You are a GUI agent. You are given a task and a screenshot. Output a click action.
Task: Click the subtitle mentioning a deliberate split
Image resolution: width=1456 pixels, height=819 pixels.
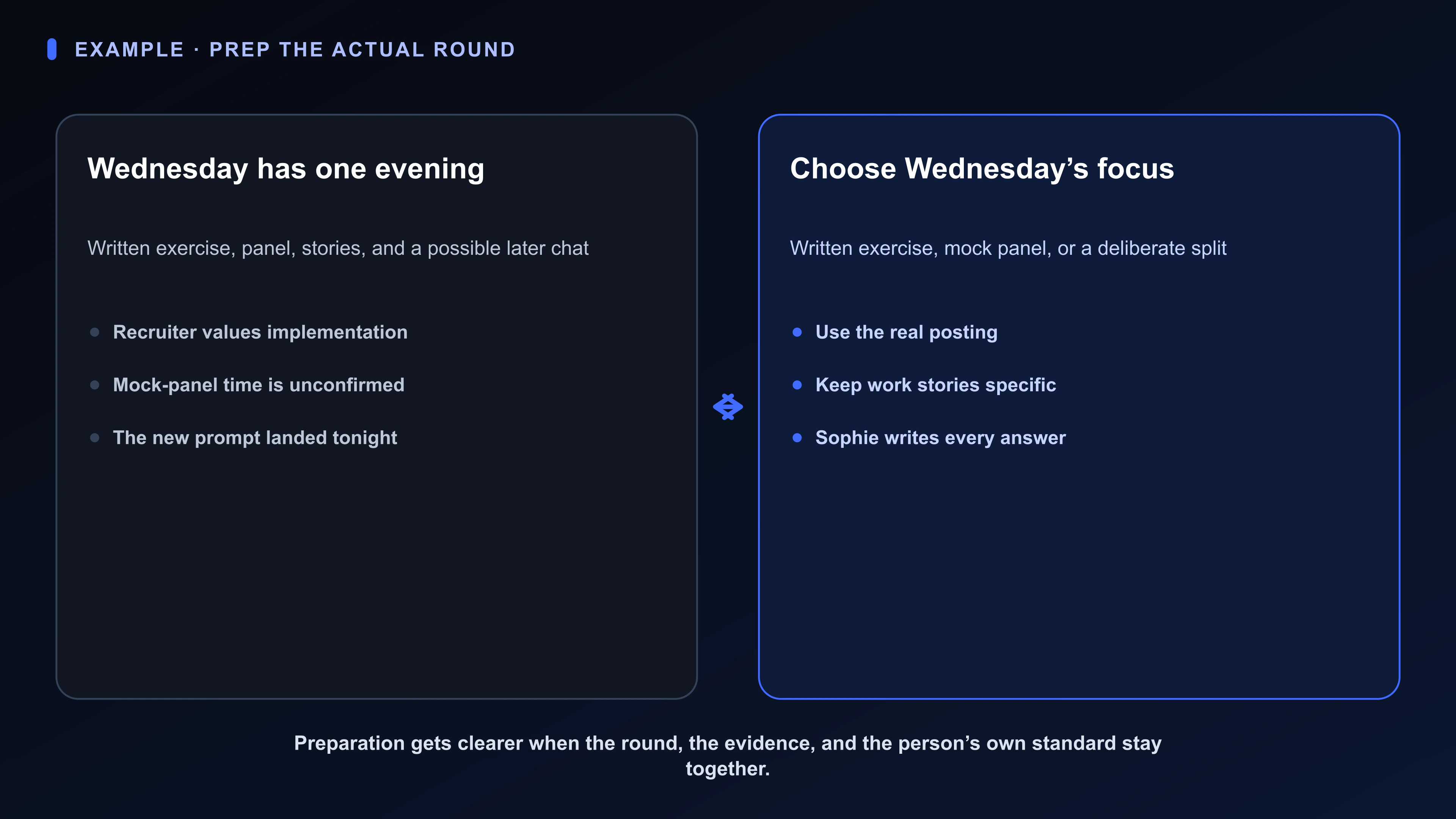point(1008,248)
